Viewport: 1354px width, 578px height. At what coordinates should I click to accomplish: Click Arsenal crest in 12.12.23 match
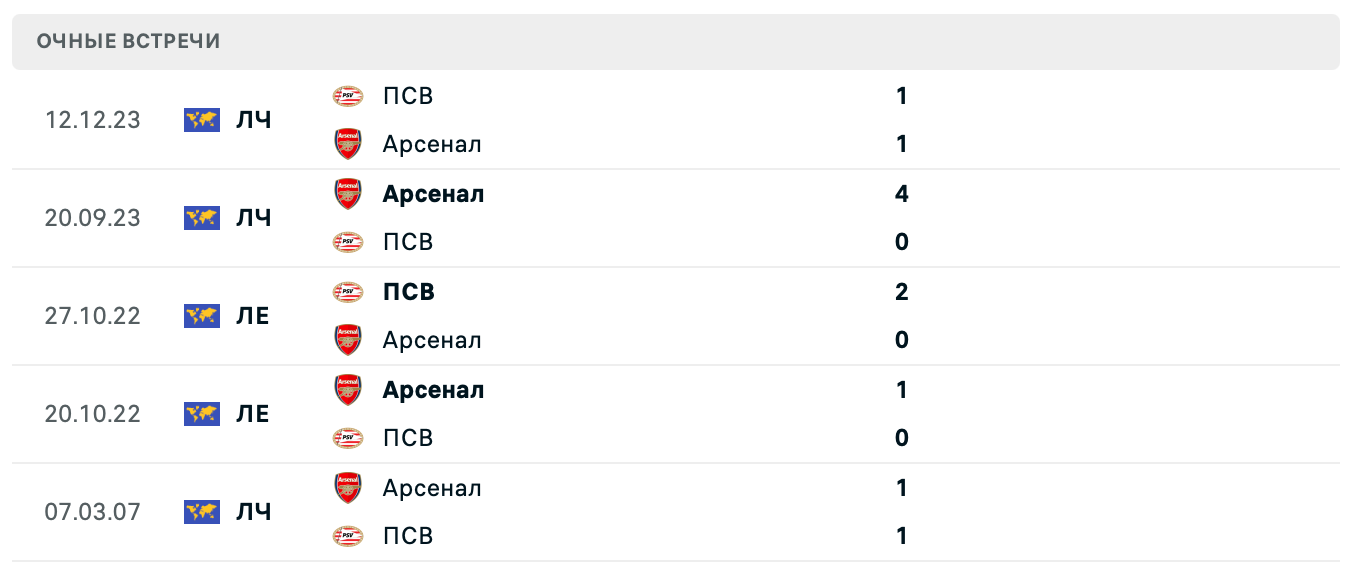pyautogui.click(x=347, y=144)
